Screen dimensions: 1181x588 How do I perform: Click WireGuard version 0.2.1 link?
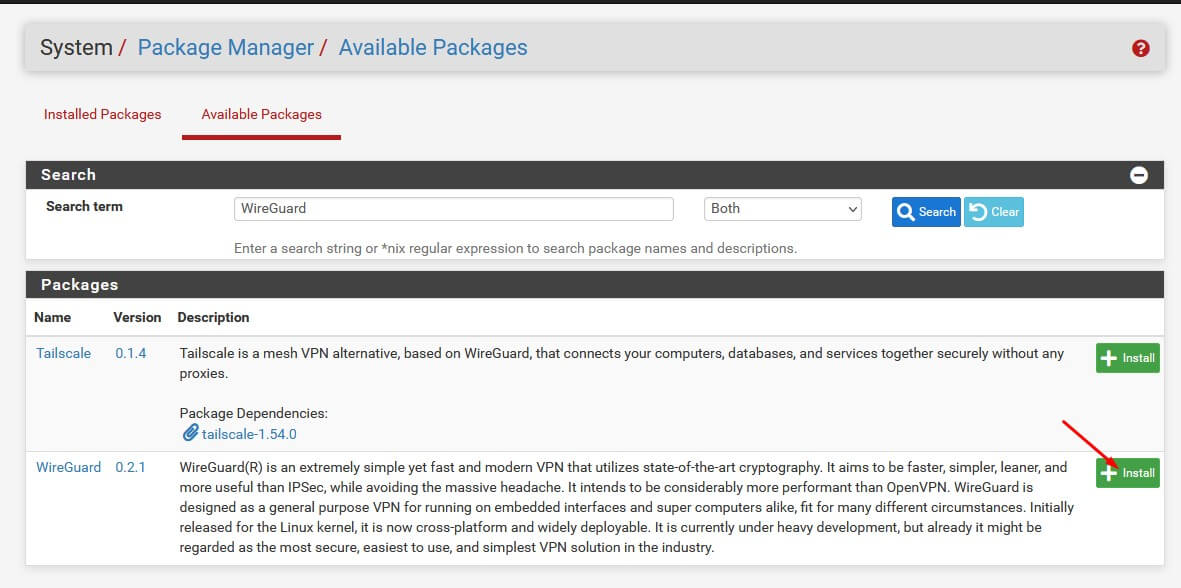pyautogui.click(x=130, y=468)
